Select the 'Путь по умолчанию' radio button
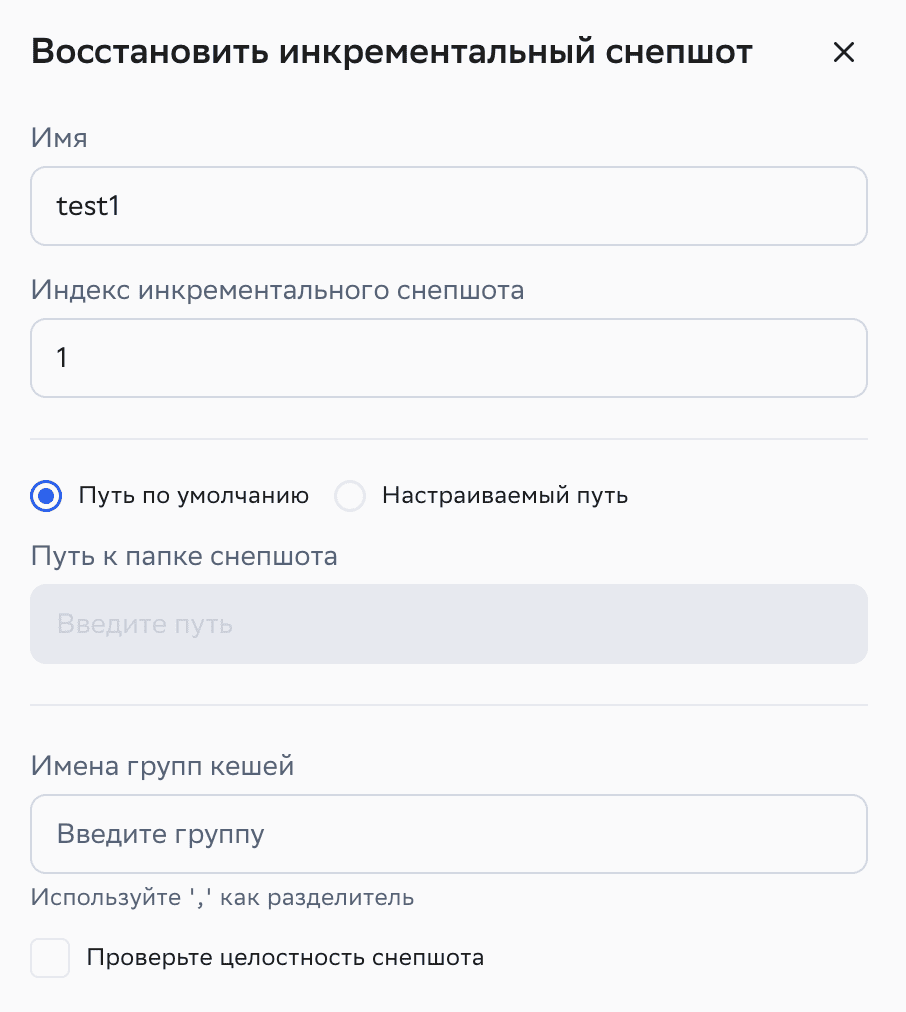Screen dimensions: 906x1012 (x=46, y=496)
